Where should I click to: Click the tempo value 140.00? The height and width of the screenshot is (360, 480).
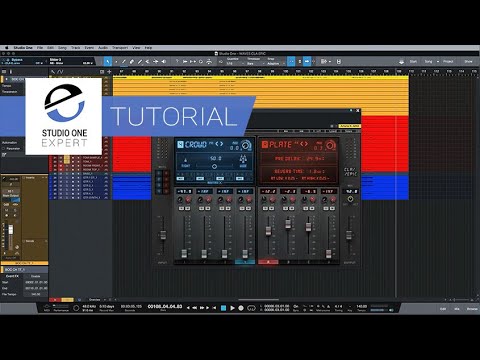(x=362, y=306)
